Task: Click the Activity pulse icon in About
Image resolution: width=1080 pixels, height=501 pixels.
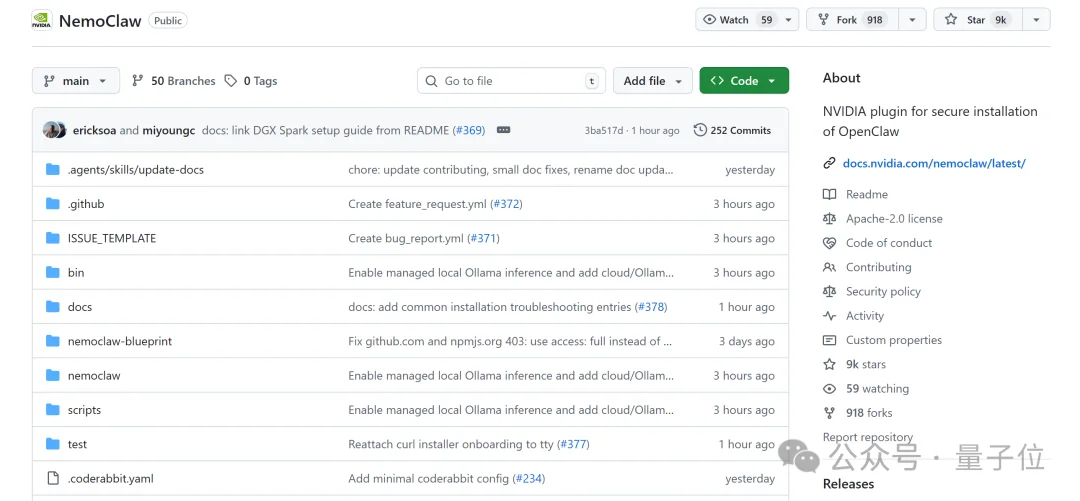Action: [x=829, y=316]
